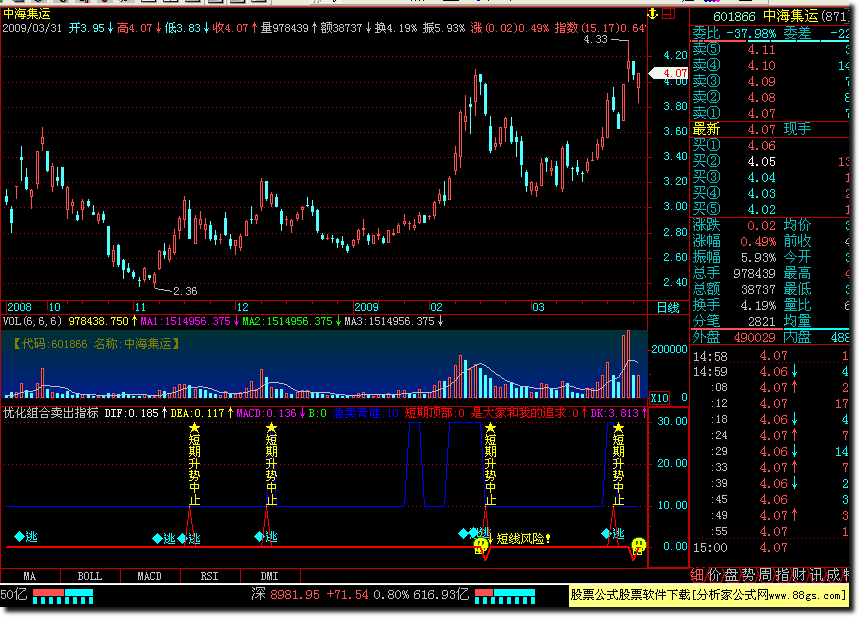Select the 卖③ 4.09 ask row
This screenshot has width=861, height=618.
[x=770, y=81]
